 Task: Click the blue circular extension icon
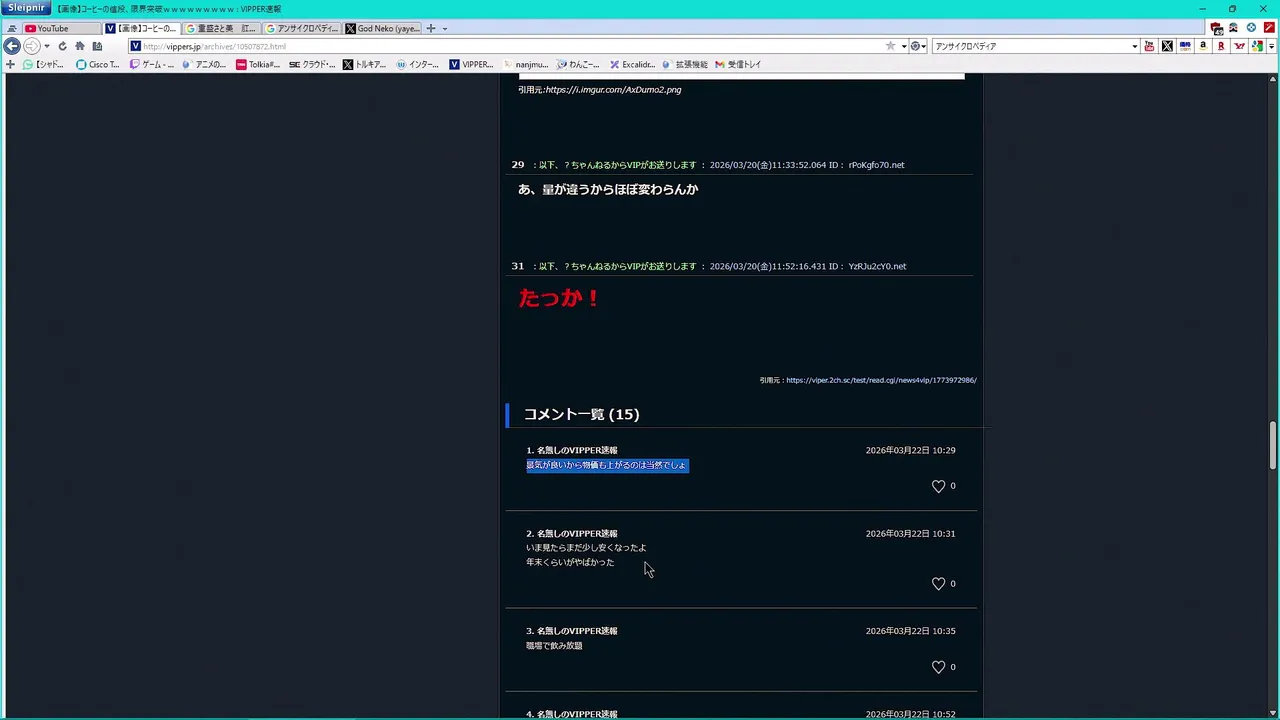[x=1251, y=28]
